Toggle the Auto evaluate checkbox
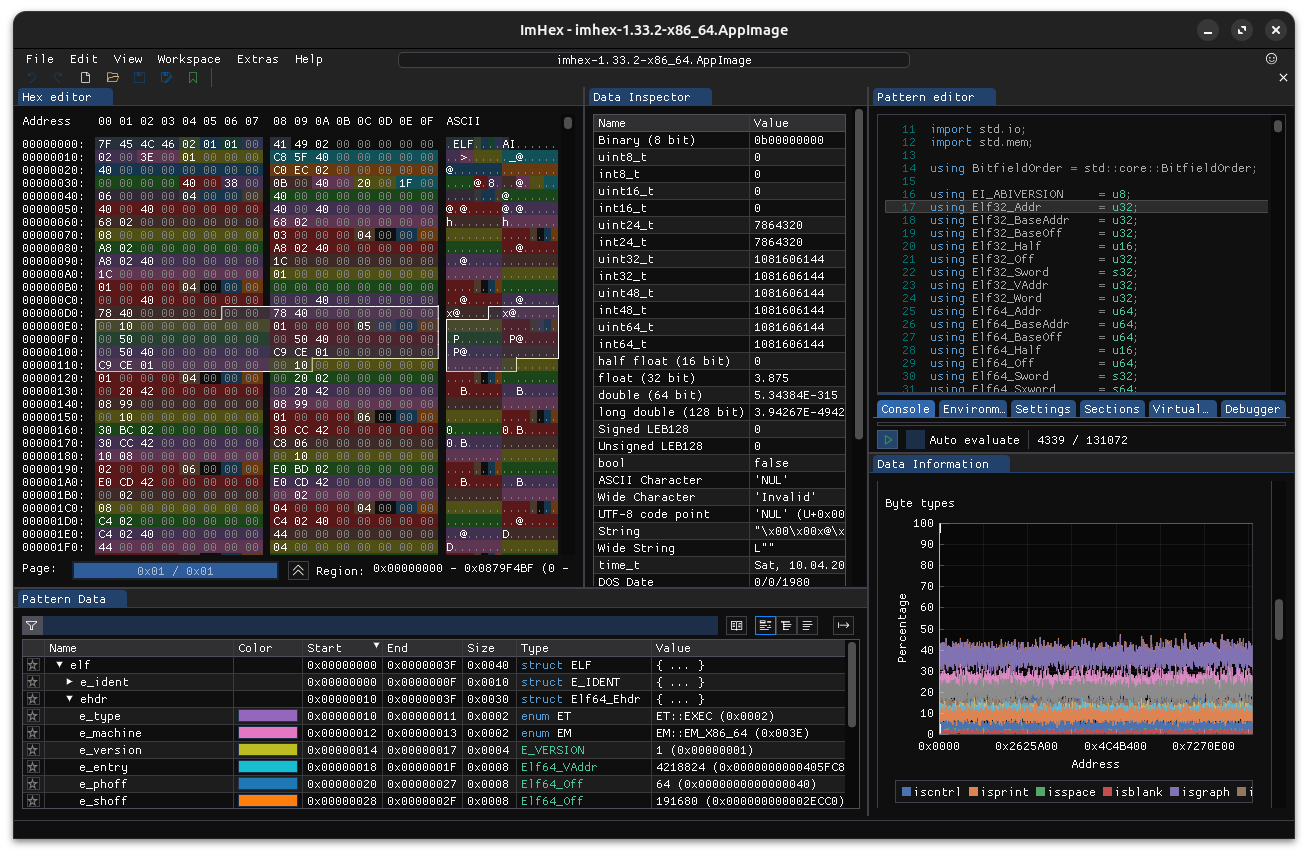This screenshot has height=855, width=1308. (x=915, y=440)
